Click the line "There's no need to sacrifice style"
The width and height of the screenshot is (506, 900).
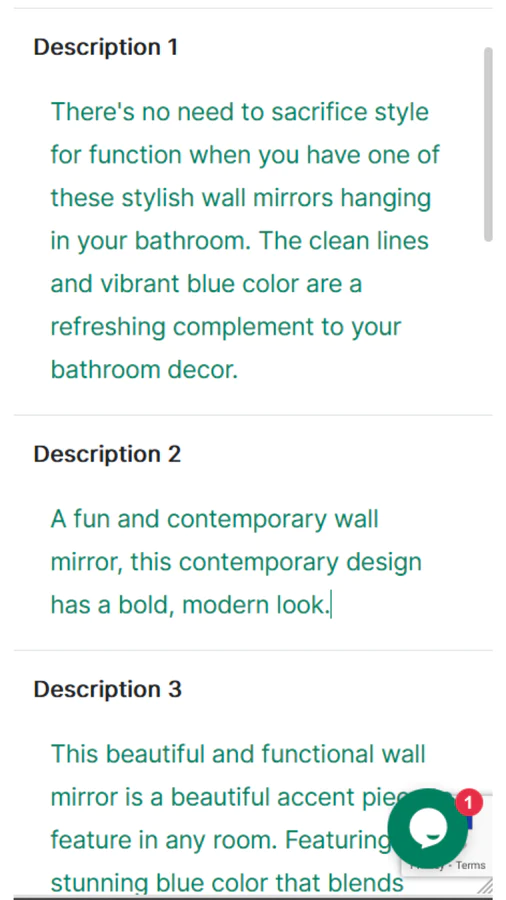[x=240, y=111]
